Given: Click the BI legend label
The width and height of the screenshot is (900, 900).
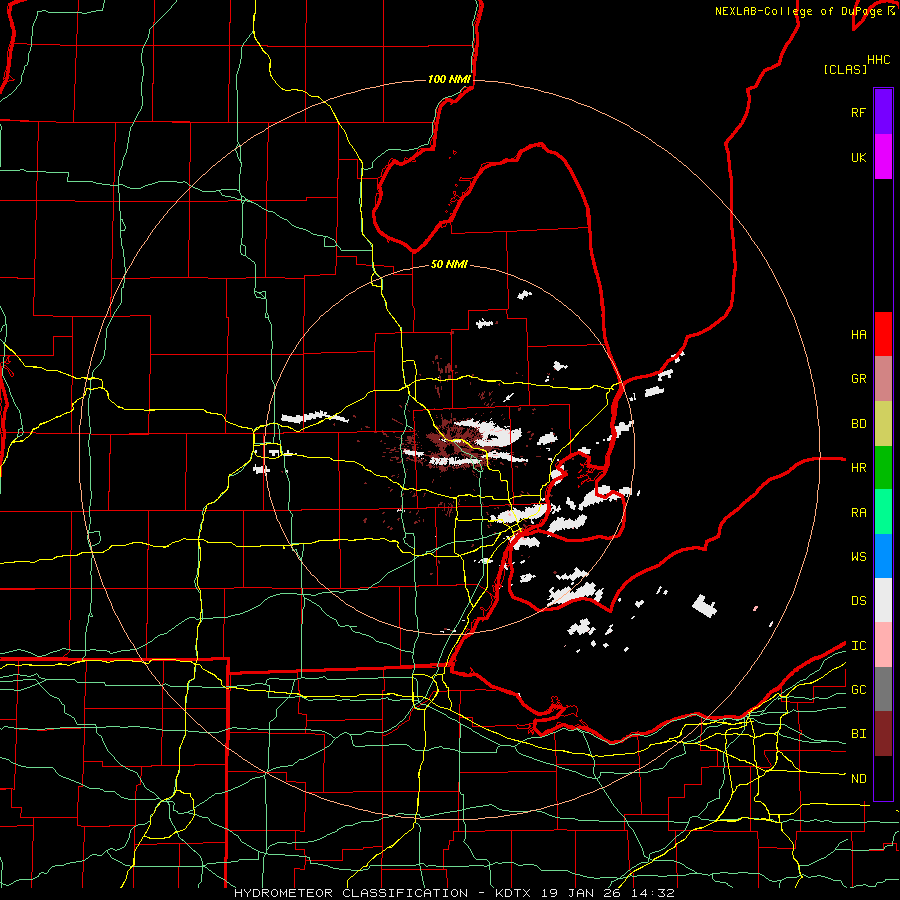Looking at the screenshot, I should [x=858, y=734].
